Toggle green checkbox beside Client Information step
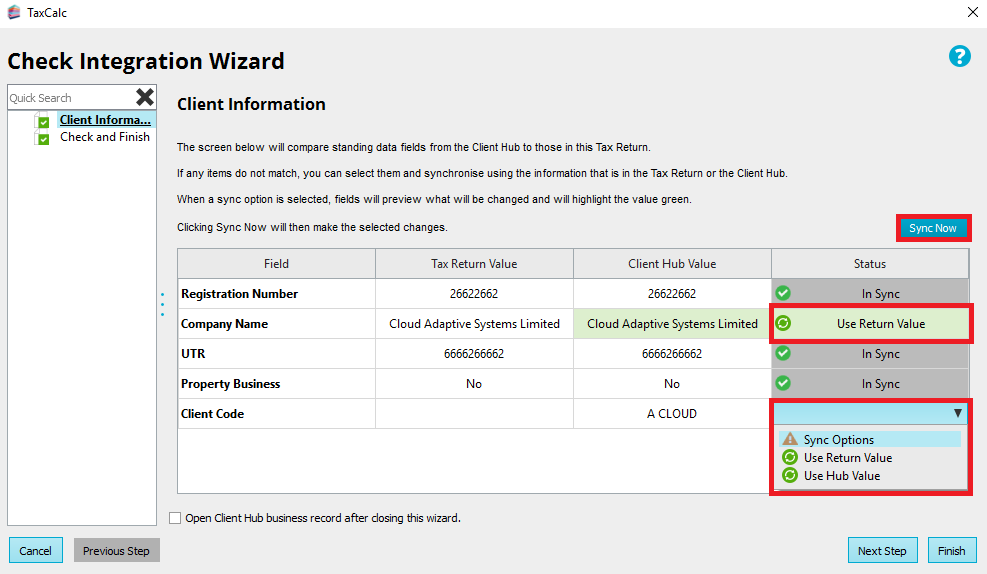Viewport: 987px width, 574px height. pyautogui.click(x=43, y=122)
